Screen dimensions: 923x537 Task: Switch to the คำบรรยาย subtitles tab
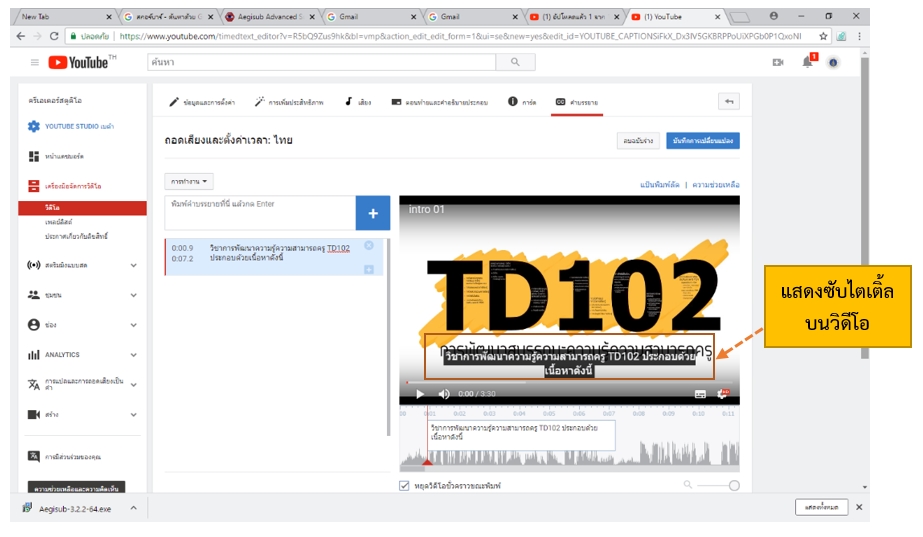click(577, 102)
